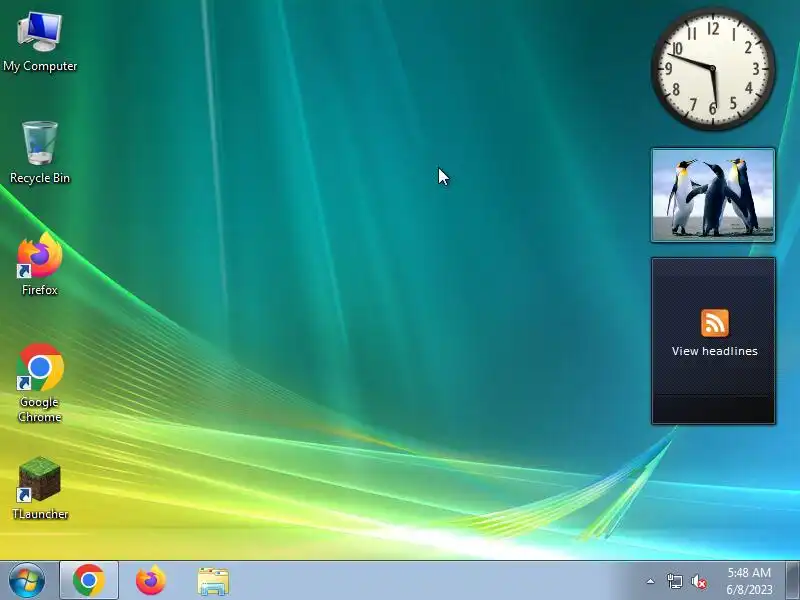Select the Google Chrome desktop shortcut
Screen dimensions: 800x600
pos(40,383)
